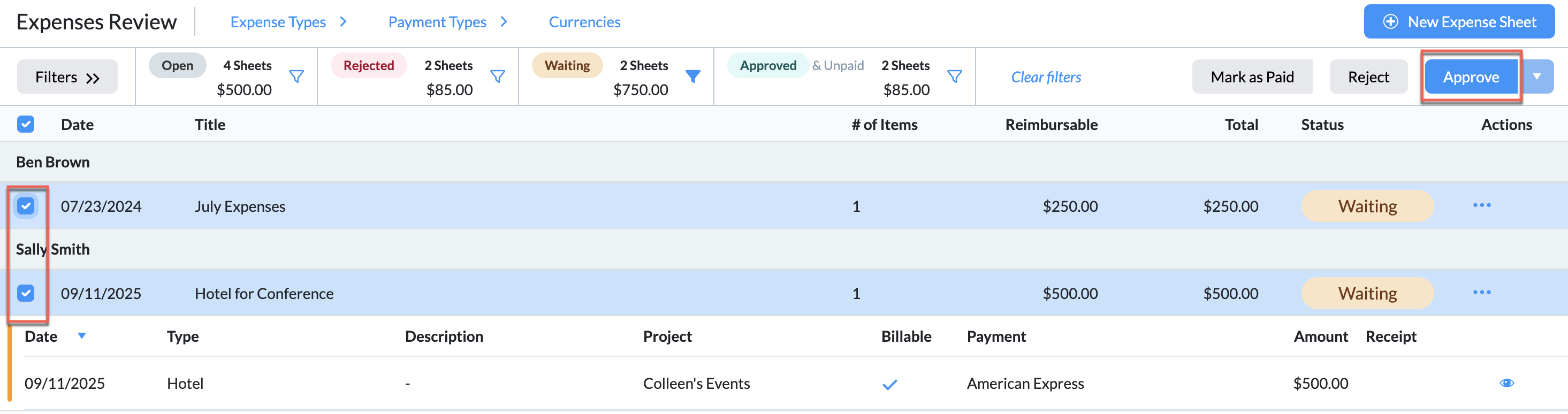The image size is (1568, 414).
Task: Click the Sally Smith group header
Action: [53, 249]
